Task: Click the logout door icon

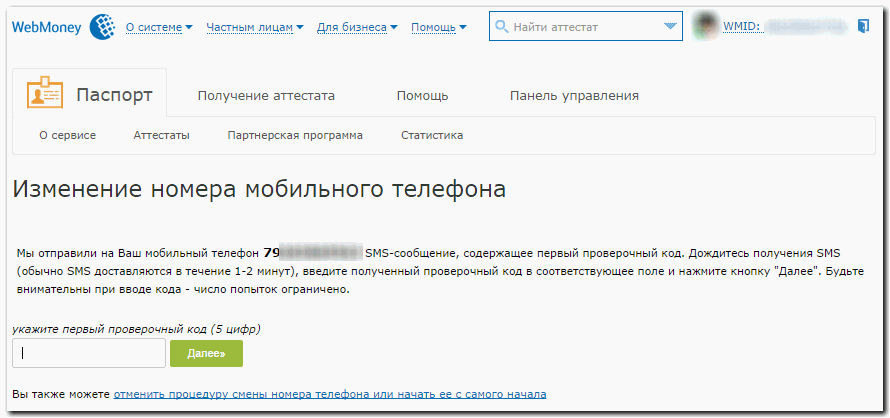Action: pyautogui.click(x=865, y=27)
